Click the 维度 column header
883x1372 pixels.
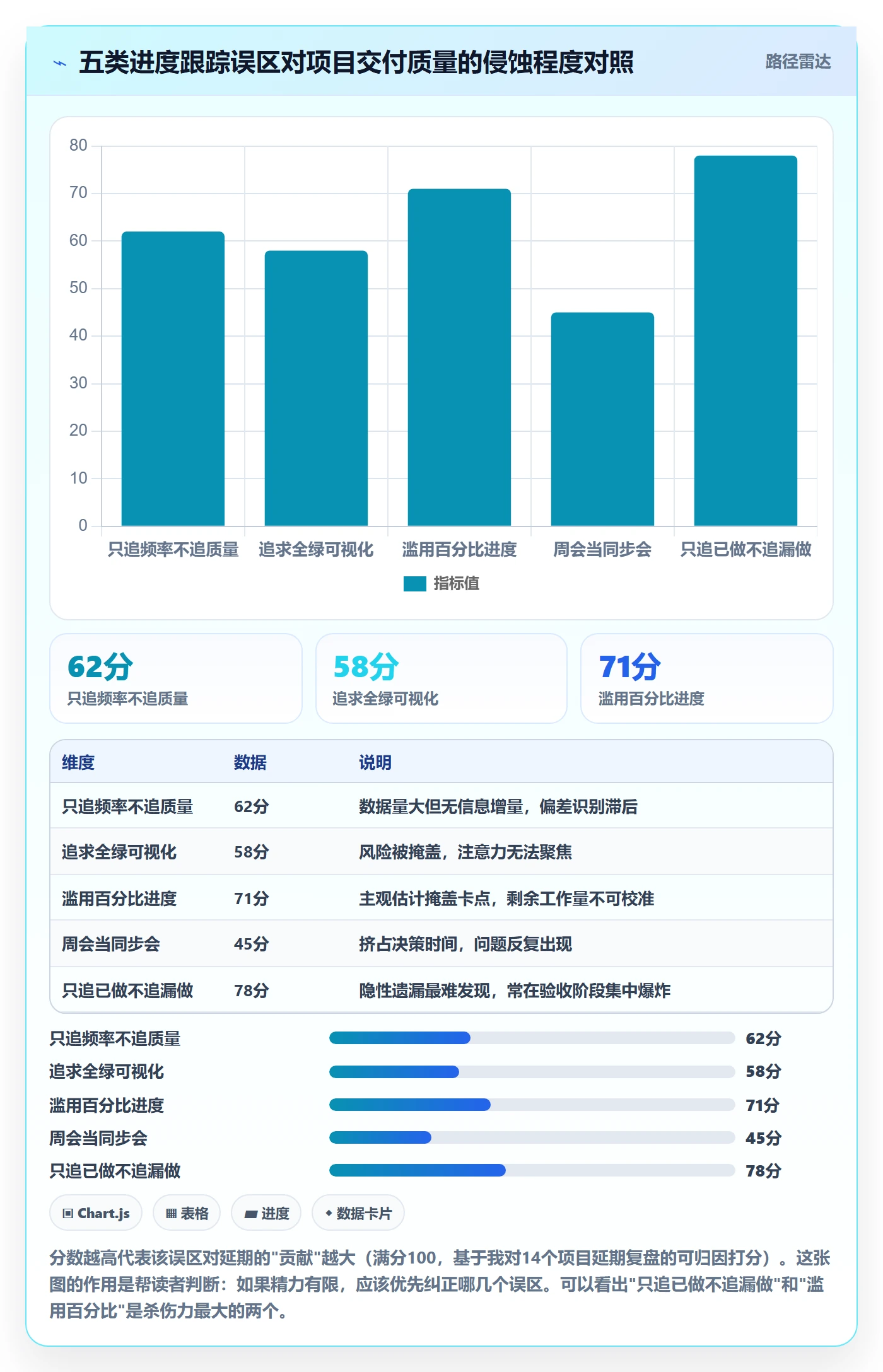[x=78, y=762]
